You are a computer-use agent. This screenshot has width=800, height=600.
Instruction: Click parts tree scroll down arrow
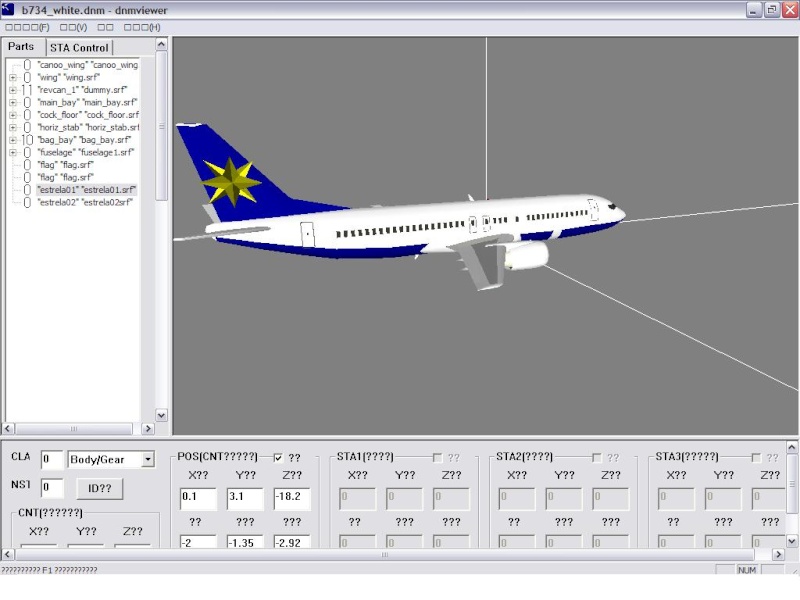pyautogui.click(x=161, y=415)
